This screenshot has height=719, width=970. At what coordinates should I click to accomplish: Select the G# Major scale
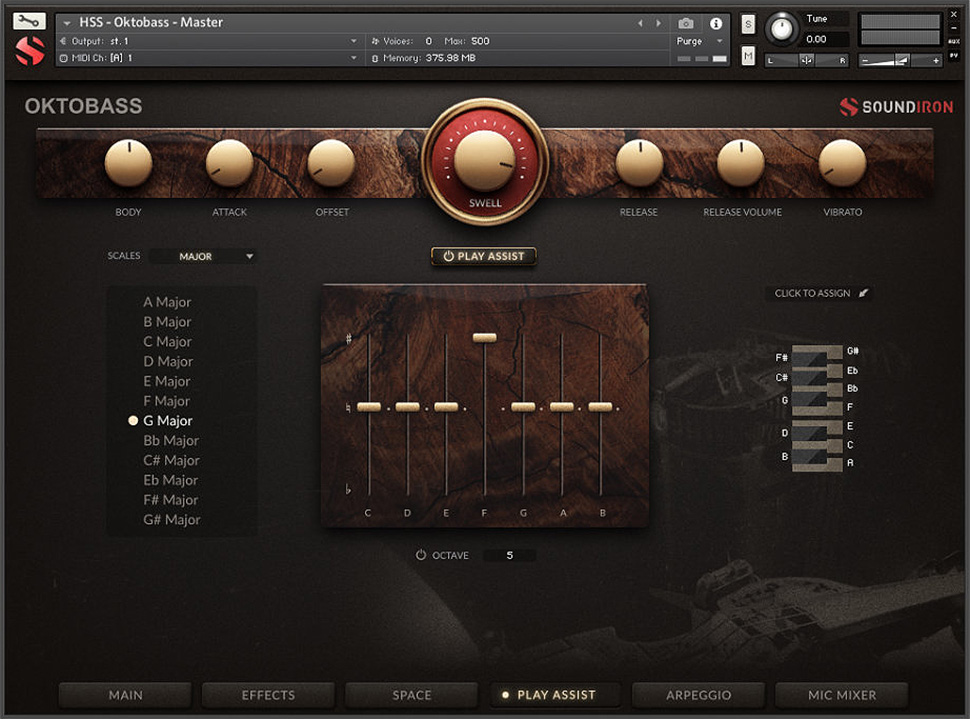[x=172, y=520]
